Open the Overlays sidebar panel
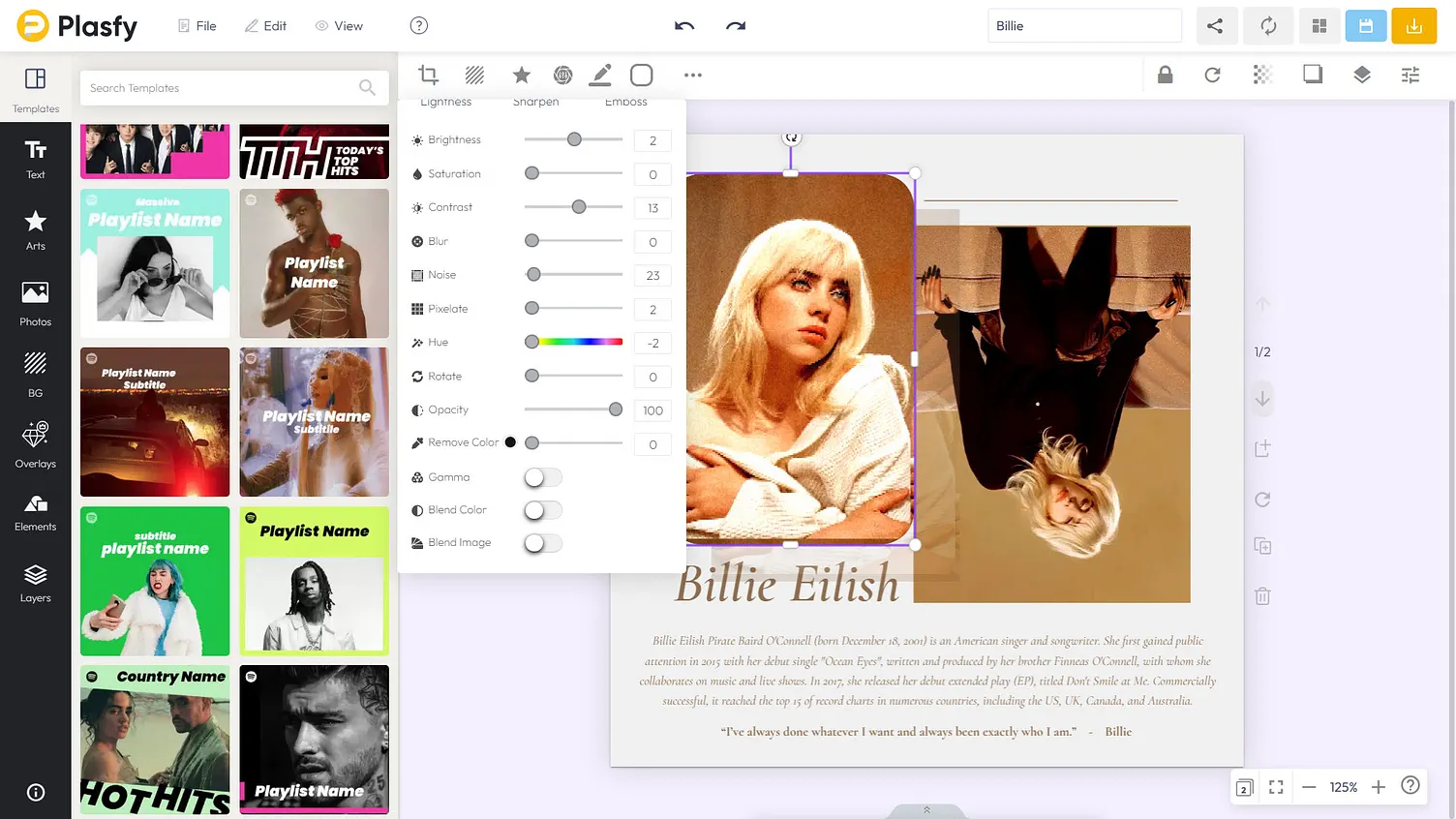This screenshot has height=819, width=1456. (x=36, y=444)
